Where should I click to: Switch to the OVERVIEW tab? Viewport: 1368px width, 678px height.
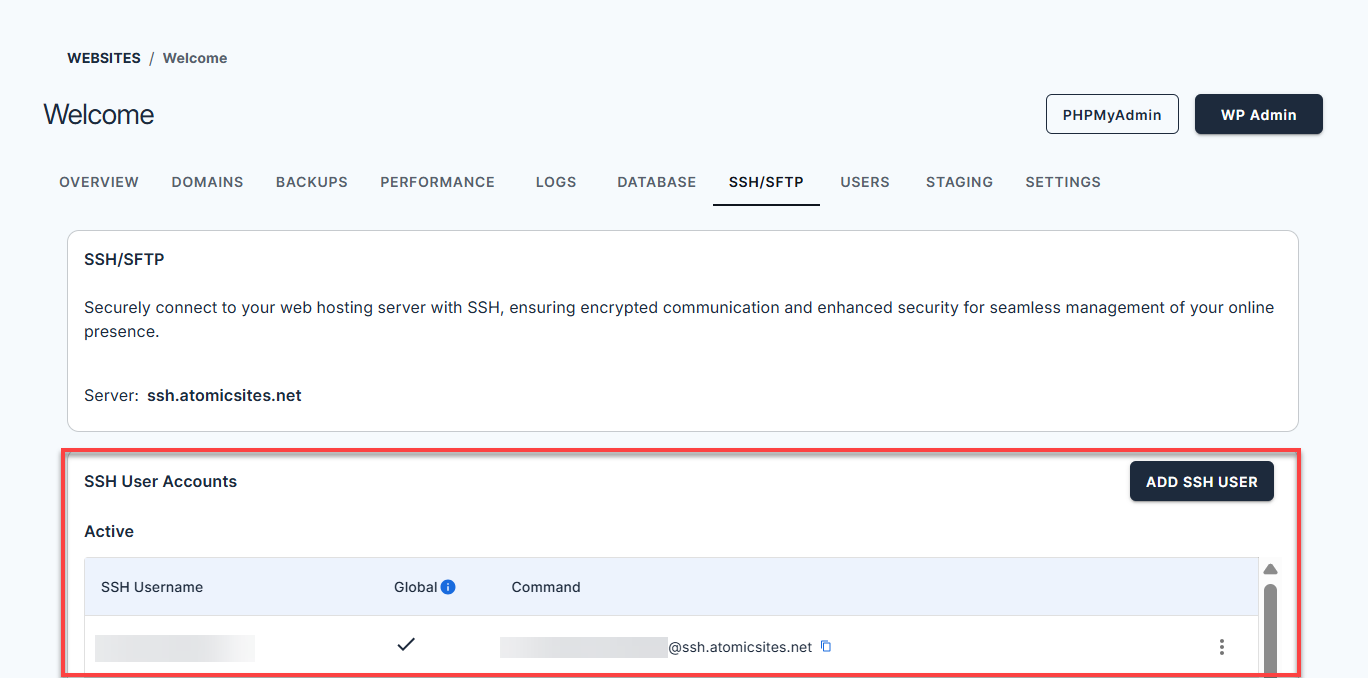point(98,182)
